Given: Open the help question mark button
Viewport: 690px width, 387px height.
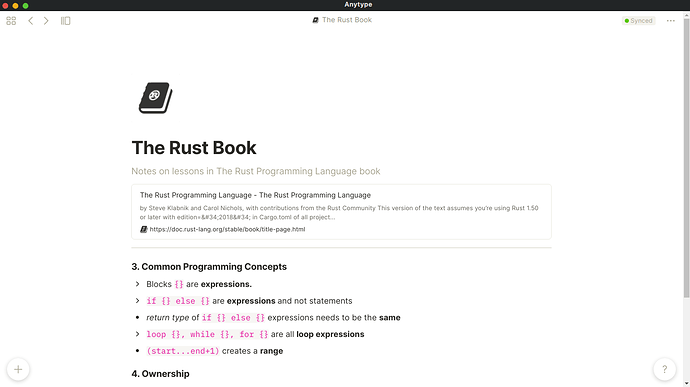Looking at the screenshot, I should point(664,369).
